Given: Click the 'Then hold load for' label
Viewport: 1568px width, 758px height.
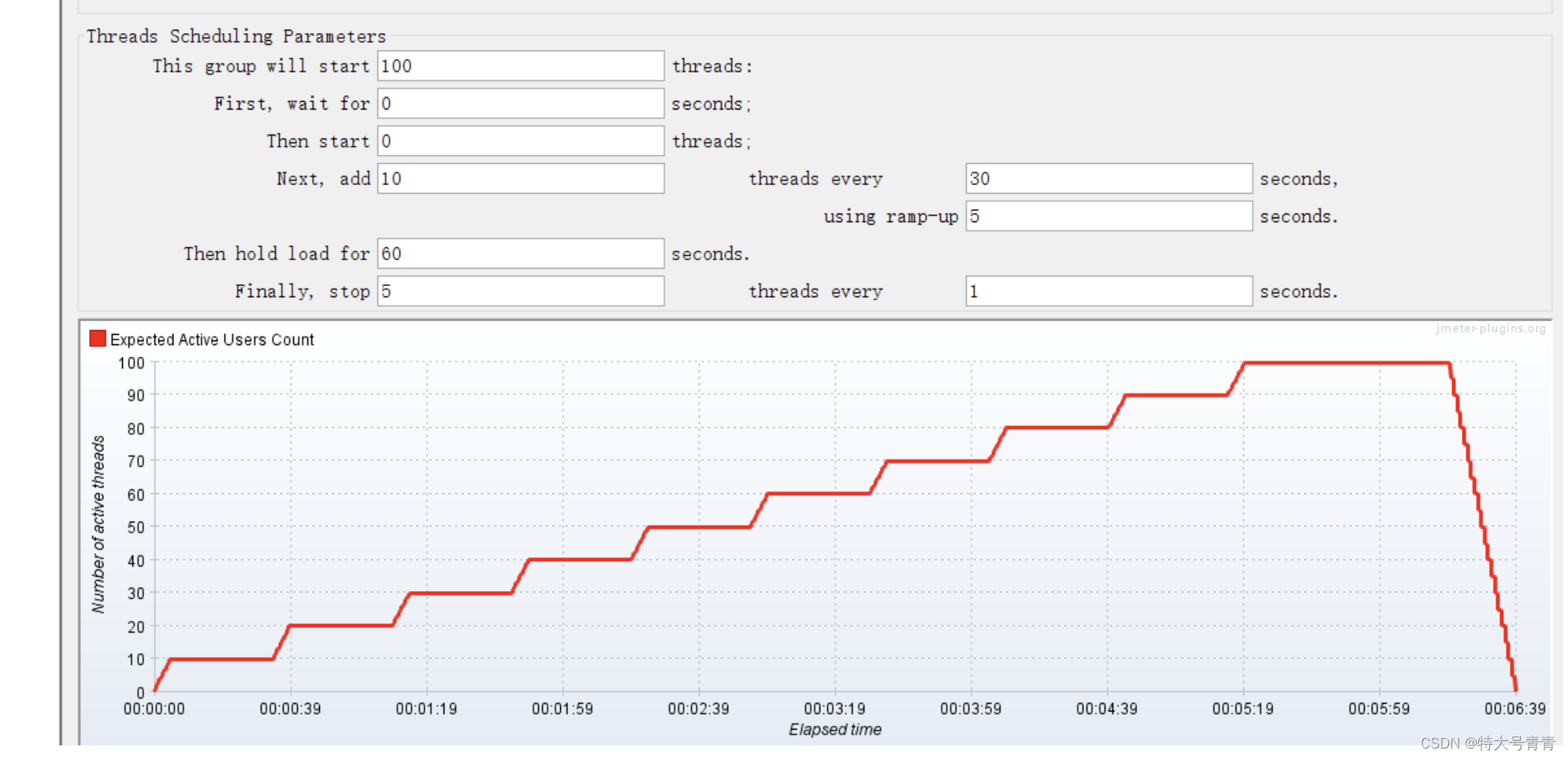Looking at the screenshot, I should click(x=277, y=254).
